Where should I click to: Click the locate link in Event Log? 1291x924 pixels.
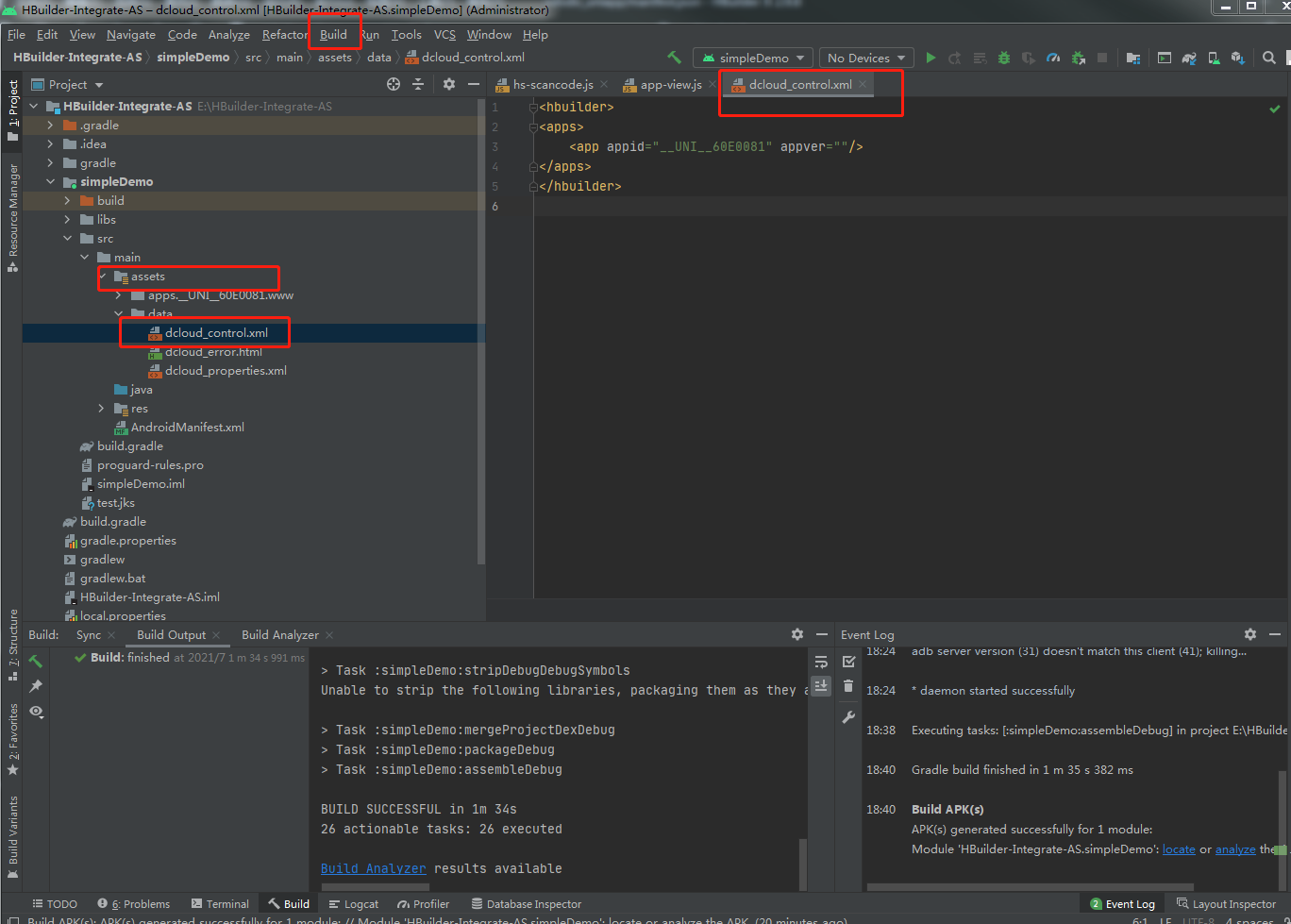tap(1179, 848)
